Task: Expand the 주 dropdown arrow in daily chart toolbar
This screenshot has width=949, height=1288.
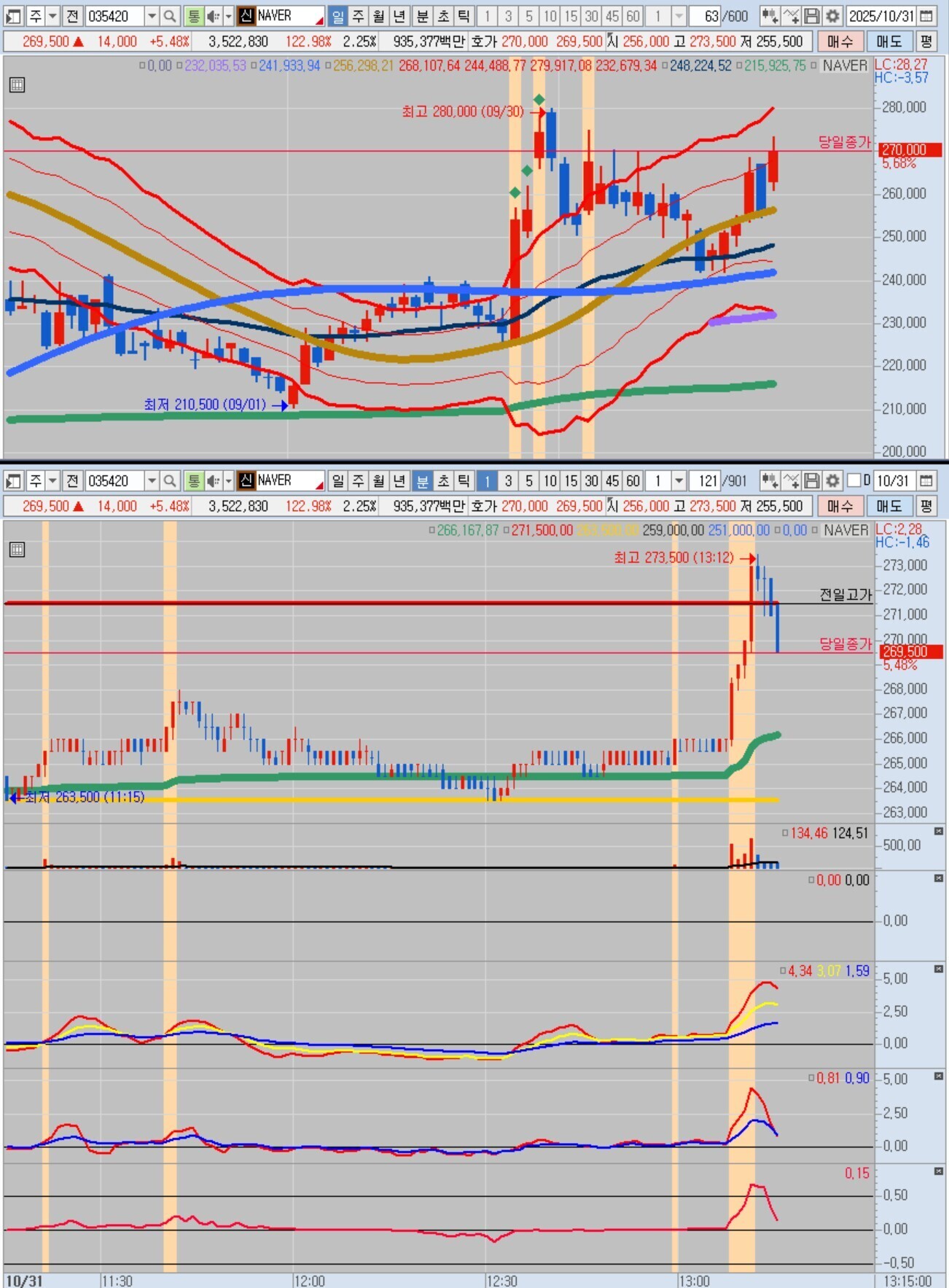Action: click(x=52, y=16)
